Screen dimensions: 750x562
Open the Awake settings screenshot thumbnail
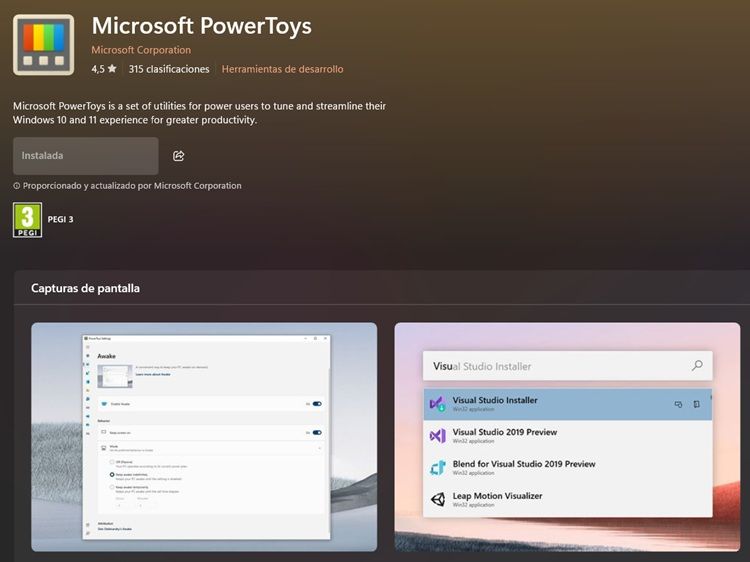pos(204,437)
